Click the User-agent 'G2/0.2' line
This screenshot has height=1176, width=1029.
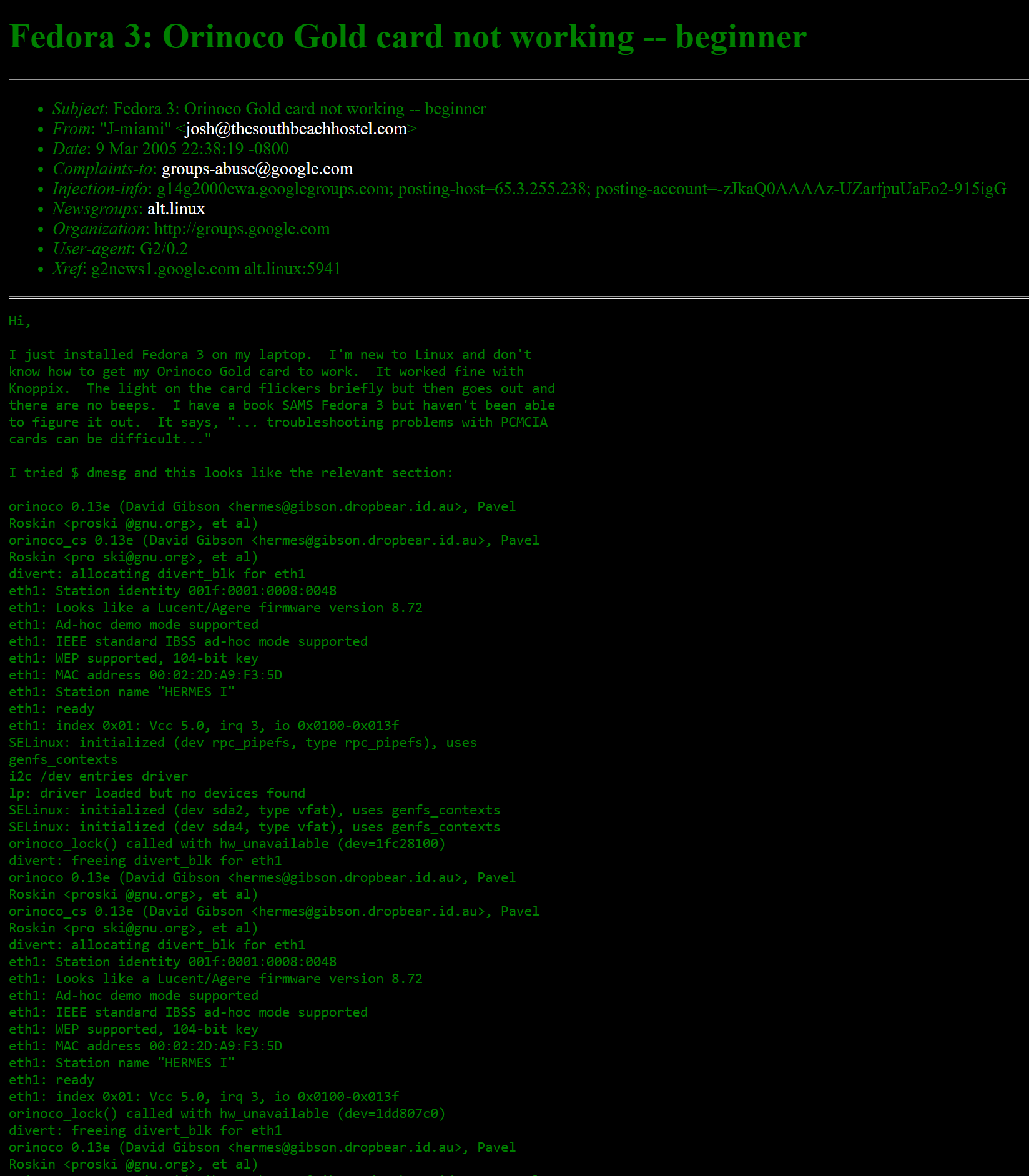pos(120,249)
